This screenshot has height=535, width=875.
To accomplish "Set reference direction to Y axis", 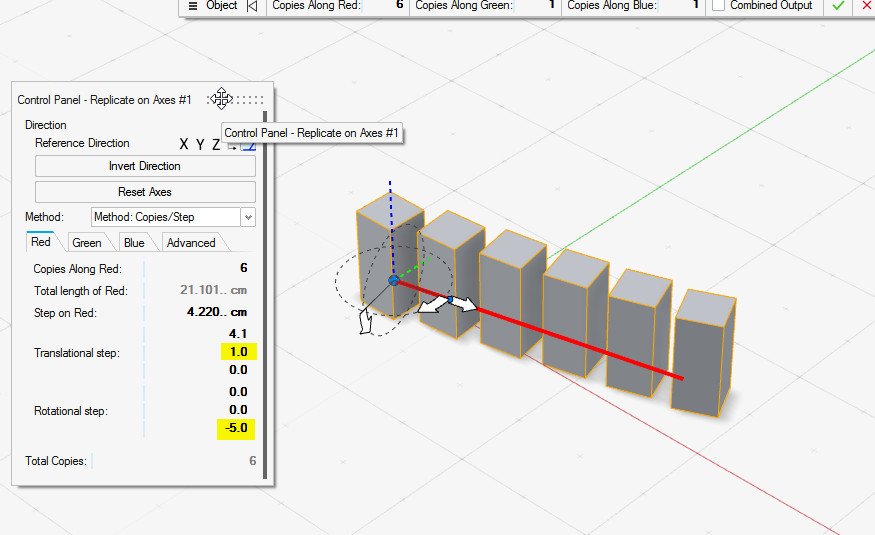I will 200,144.
